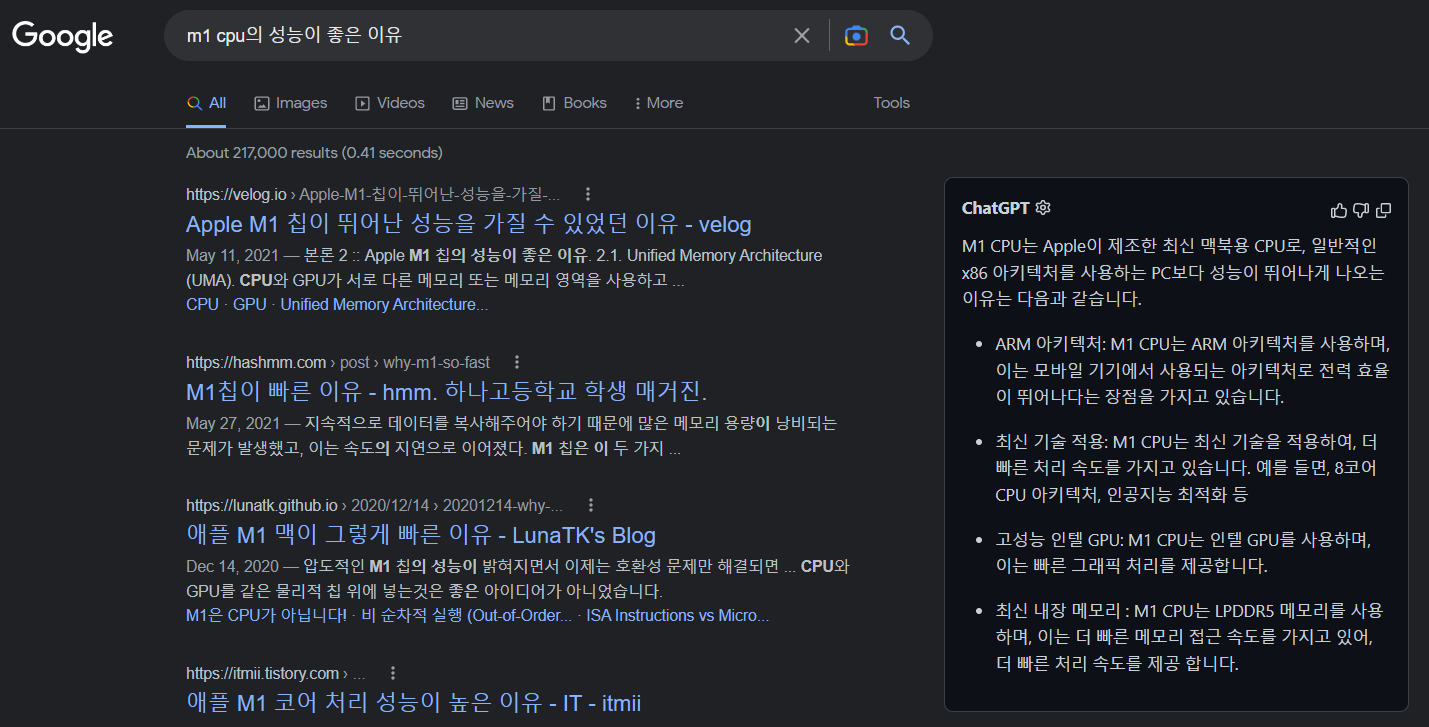Click the '고성능 인텔 GPU' bullet in ChatGPT answer

(x=1183, y=553)
